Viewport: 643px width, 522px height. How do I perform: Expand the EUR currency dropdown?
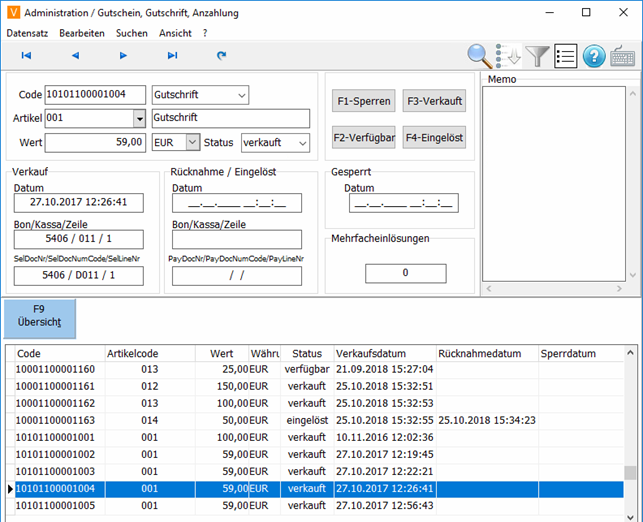tap(193, 143)
